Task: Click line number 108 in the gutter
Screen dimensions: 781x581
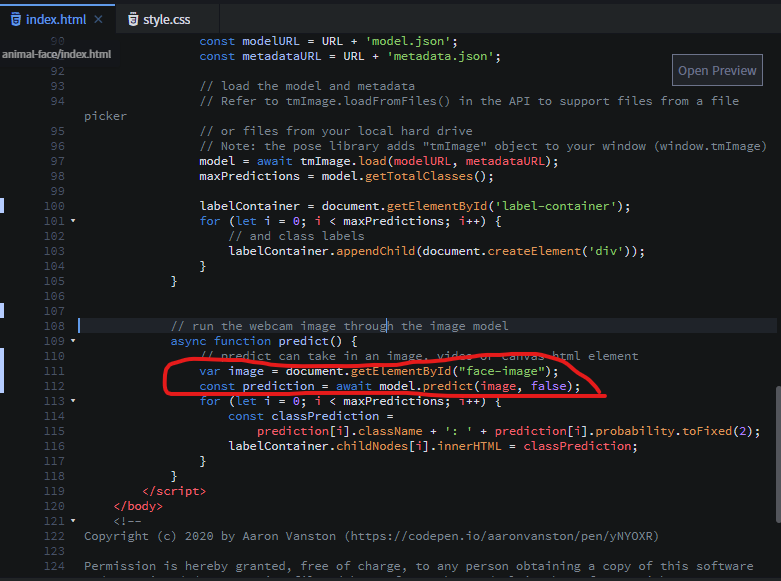Action: click(x=54, y=326)
